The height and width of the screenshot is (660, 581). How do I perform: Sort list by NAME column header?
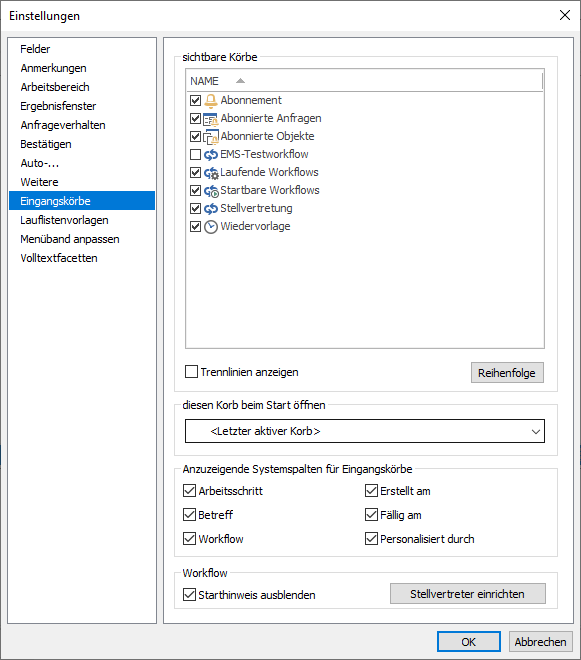(364, 81)
